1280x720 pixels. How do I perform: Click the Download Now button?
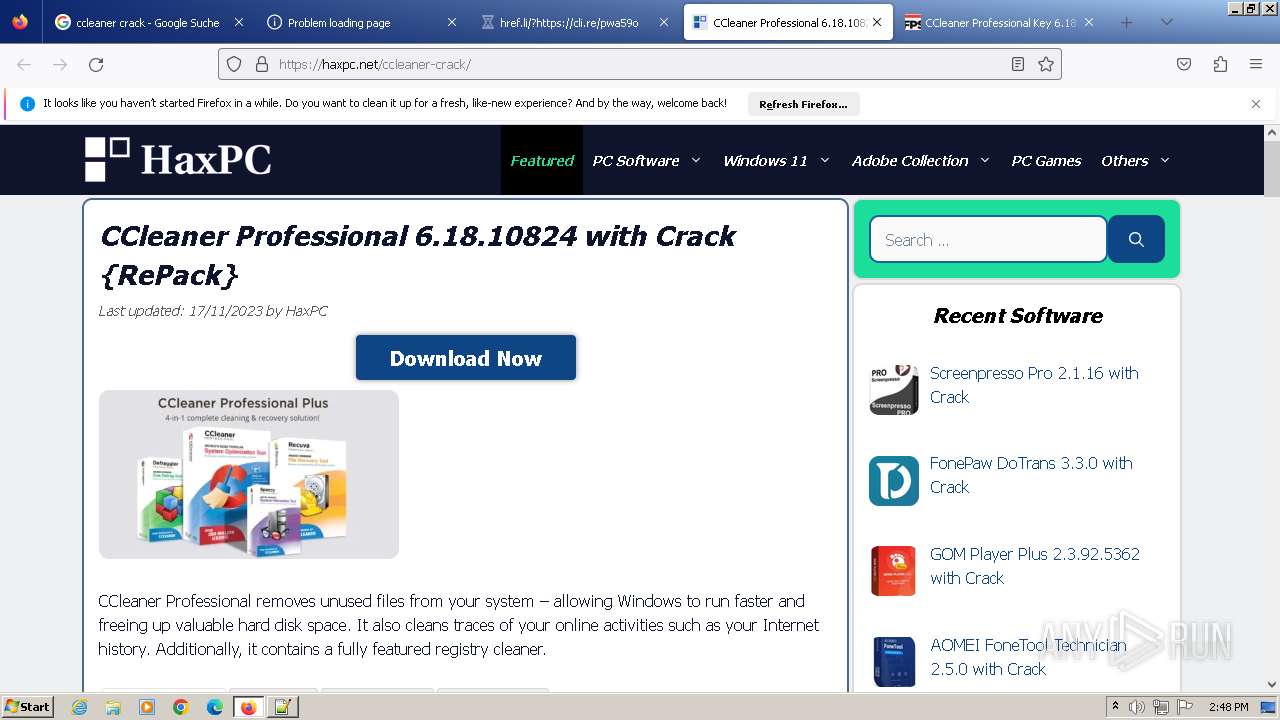point(466,358)
